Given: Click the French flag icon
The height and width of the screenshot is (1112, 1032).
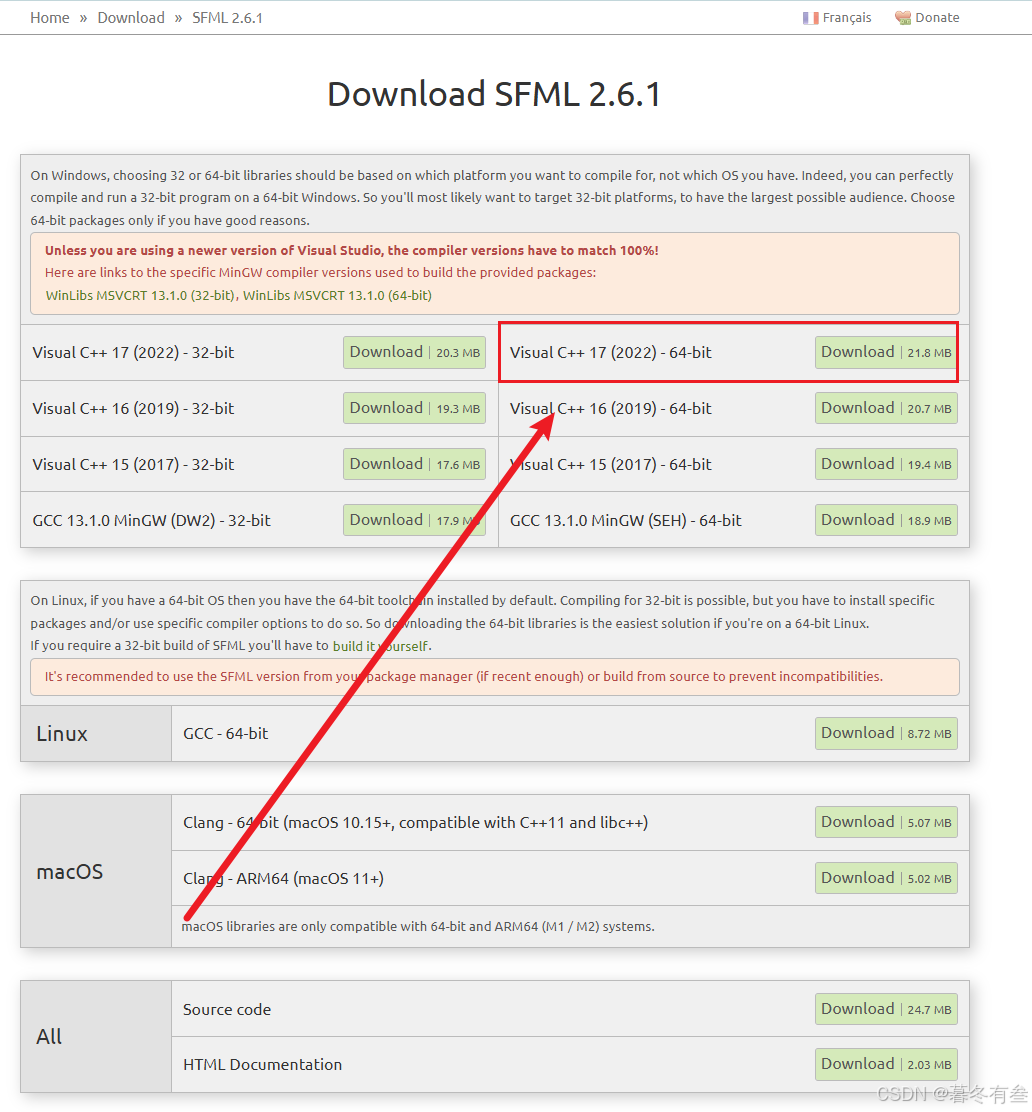Looking at the screenshot, I should pyautogui.click(x=810, y=18).
